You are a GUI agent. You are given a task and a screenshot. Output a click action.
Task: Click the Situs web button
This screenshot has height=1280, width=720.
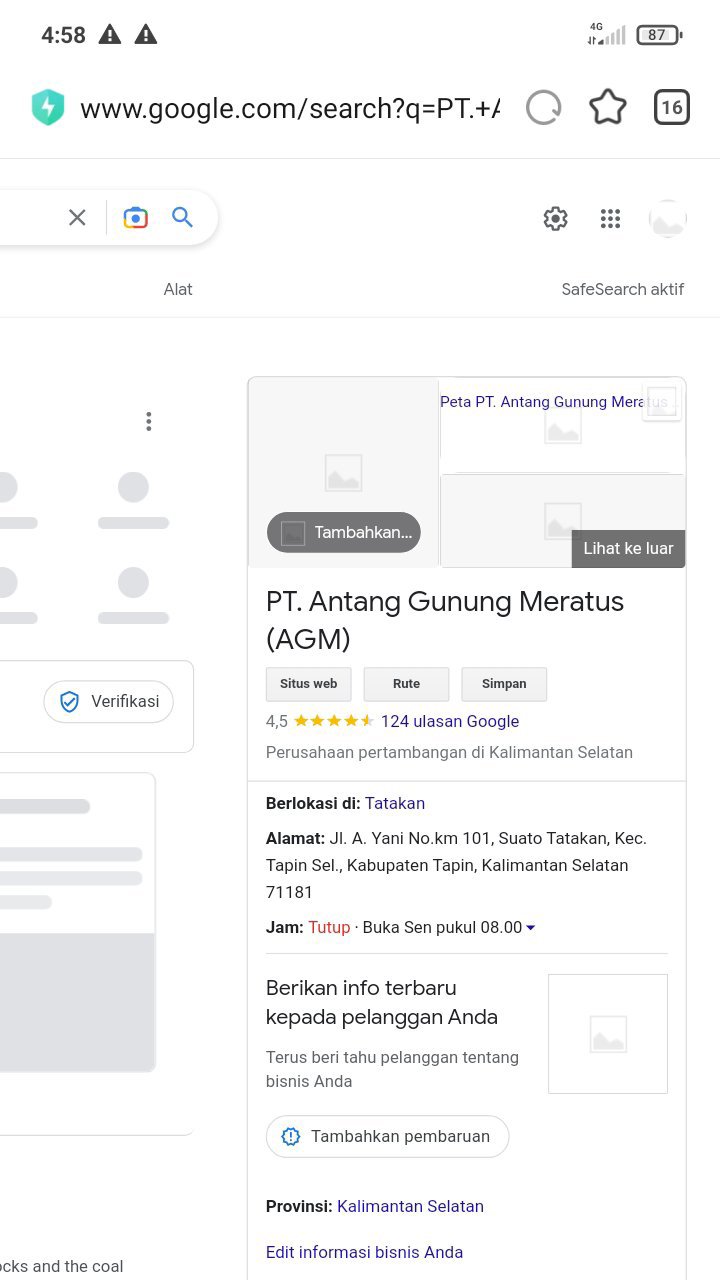click(309, 684)
